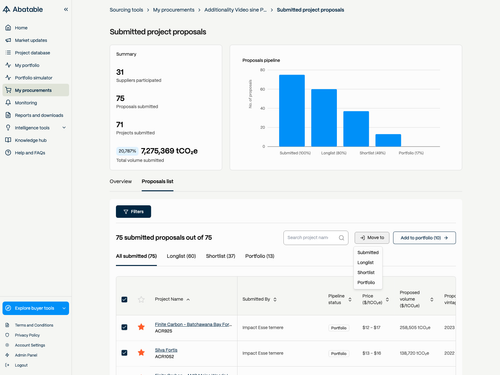Select the Portfolio (13) tab

coord(260,256)
